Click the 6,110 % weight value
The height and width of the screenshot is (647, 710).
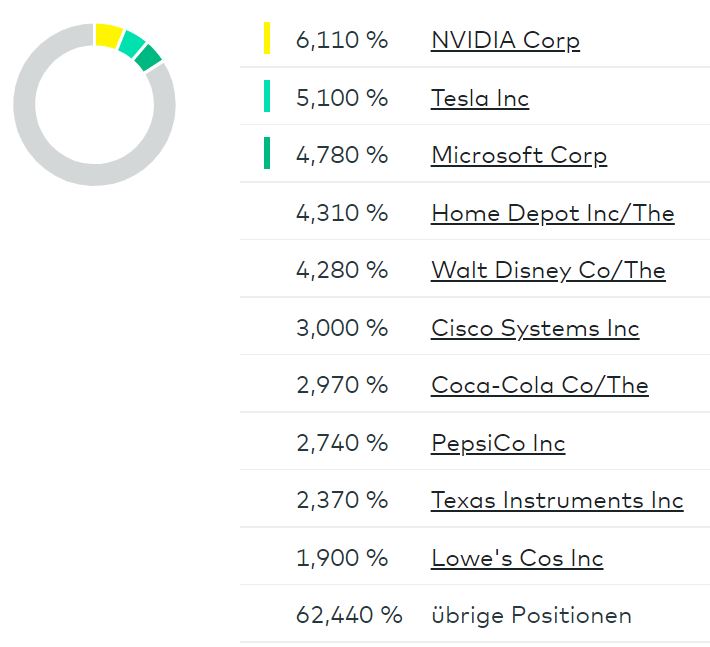[x=341, y=40]
